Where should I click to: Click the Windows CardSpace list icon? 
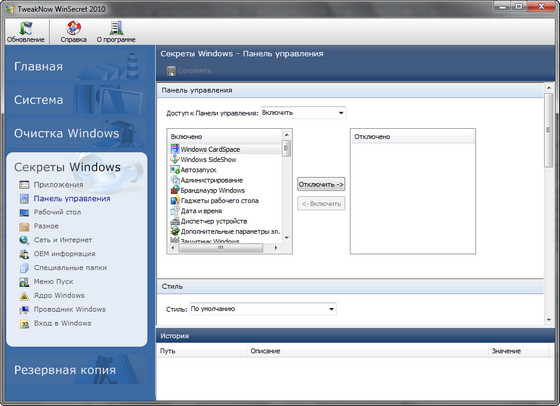(175, 149)
